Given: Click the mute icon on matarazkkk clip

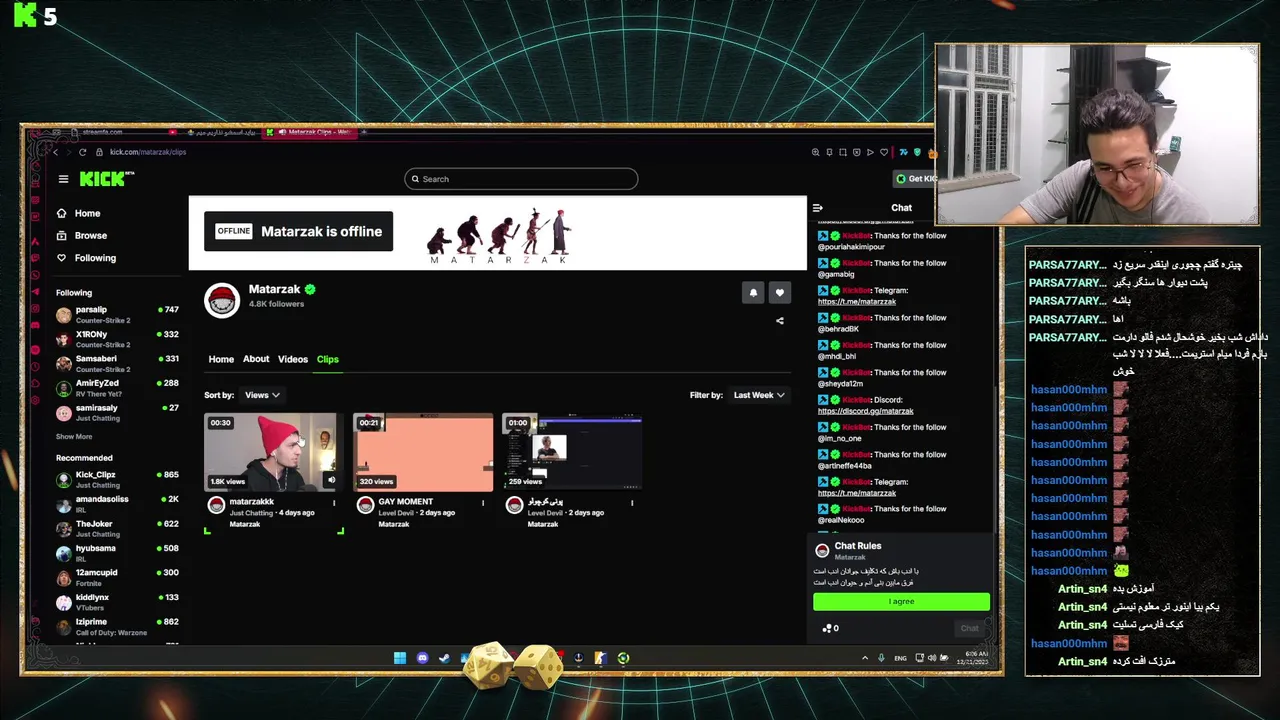Looking at the screenshot, I should [x=331, y=481].
